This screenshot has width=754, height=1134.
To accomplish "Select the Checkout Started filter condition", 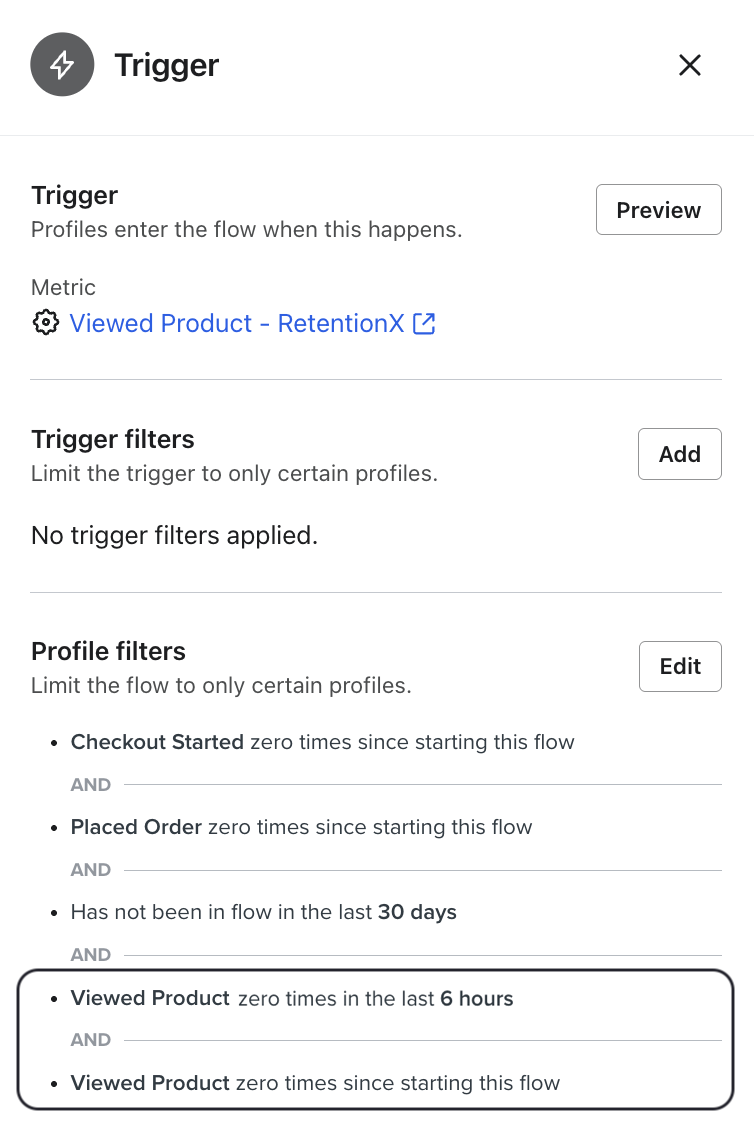I will (322, 742).
